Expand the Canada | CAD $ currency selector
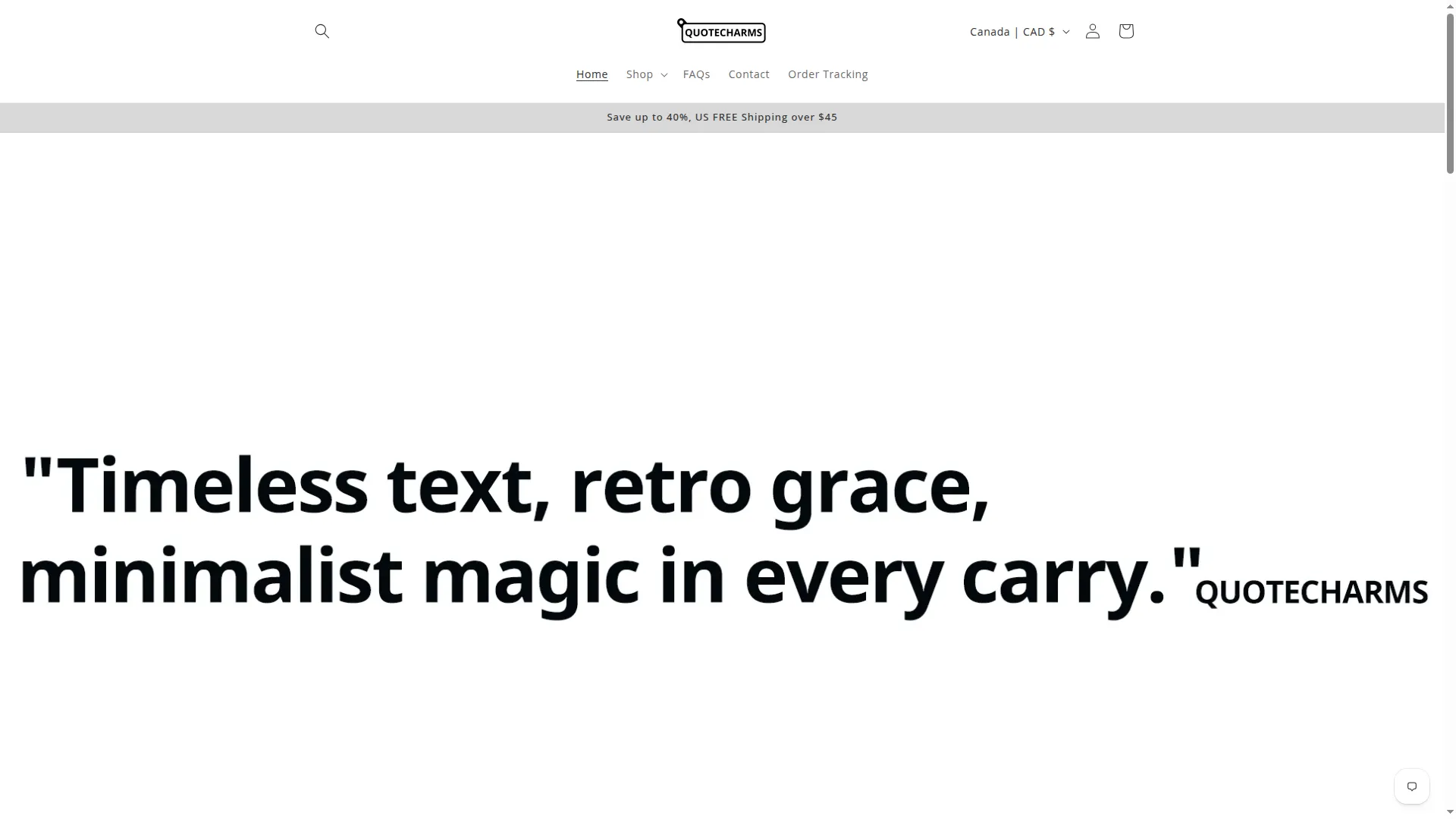 point(1019,31)
